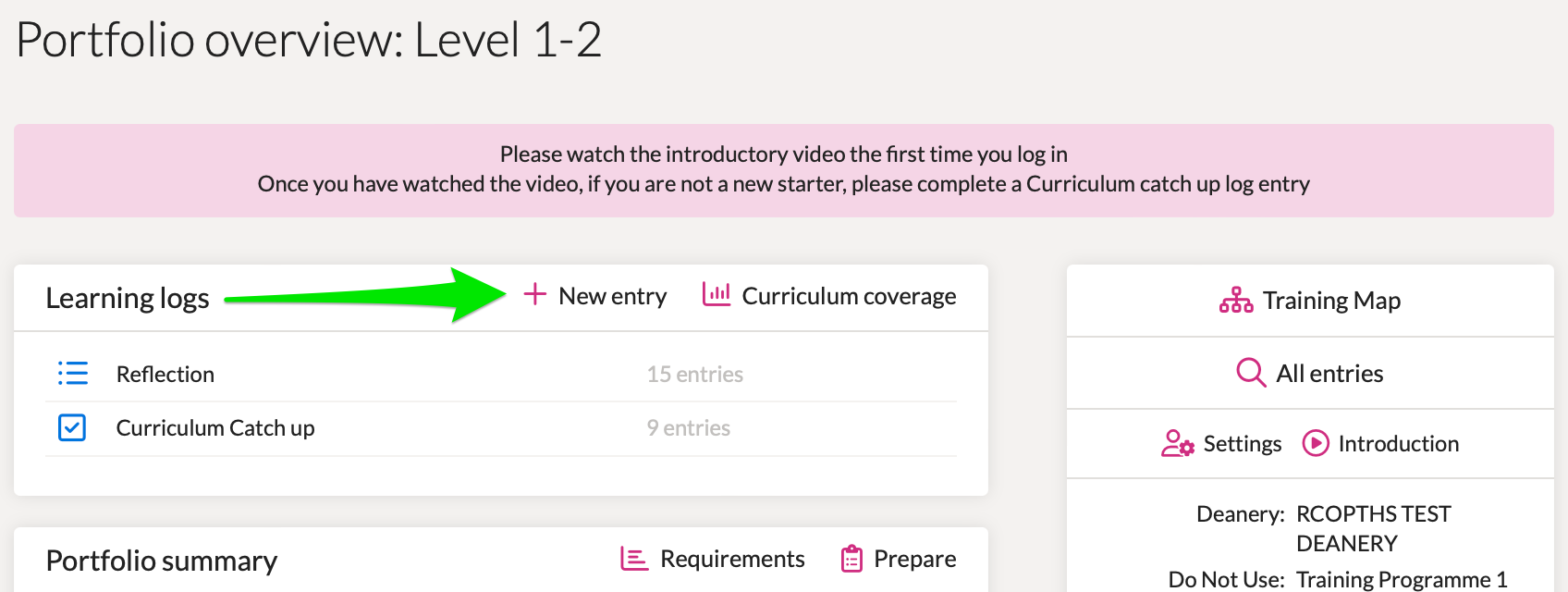Open the Settings page

tap(1243, 443)
